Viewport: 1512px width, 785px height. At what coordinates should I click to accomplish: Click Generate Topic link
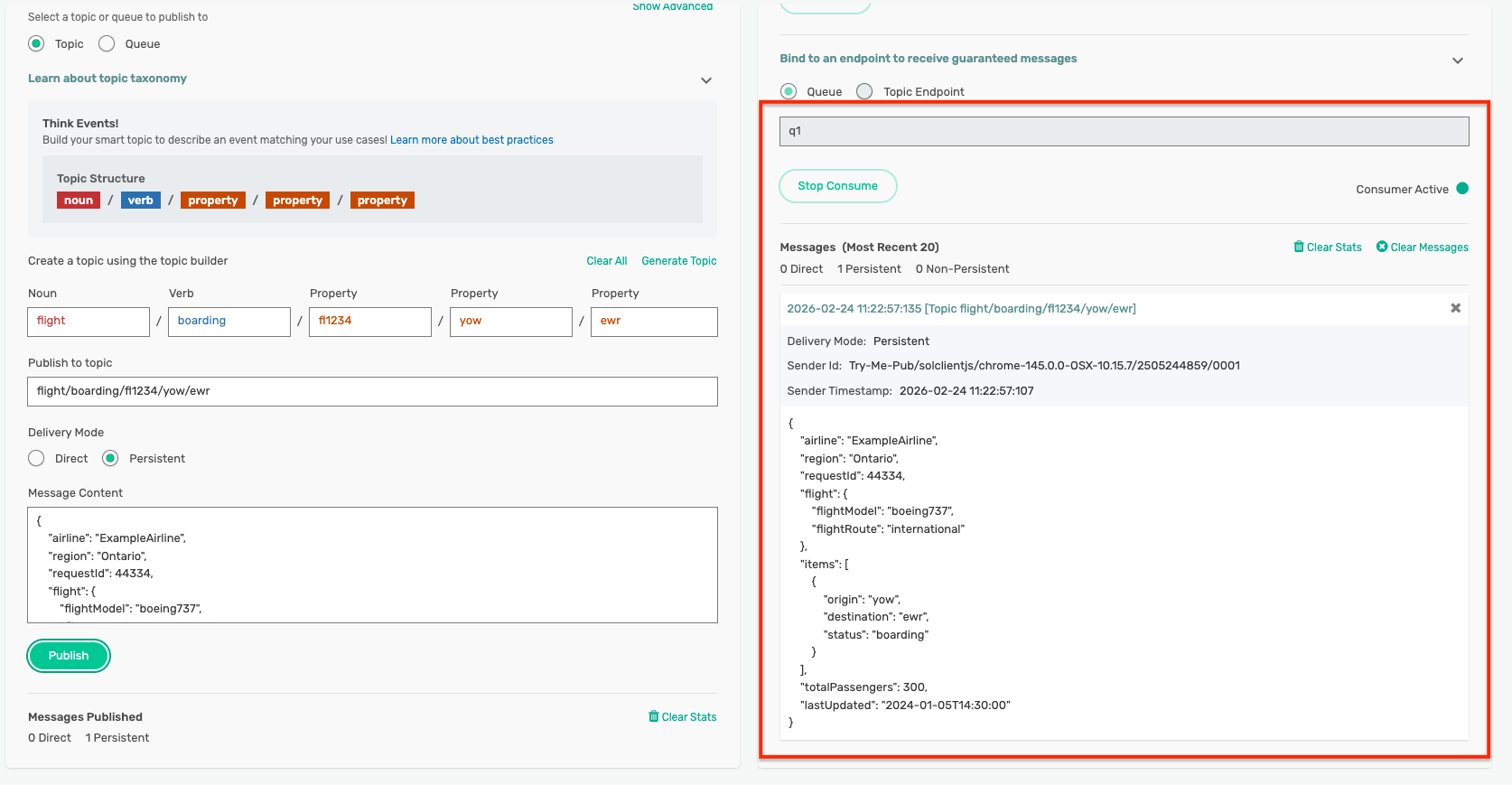(x=678, y=261)
